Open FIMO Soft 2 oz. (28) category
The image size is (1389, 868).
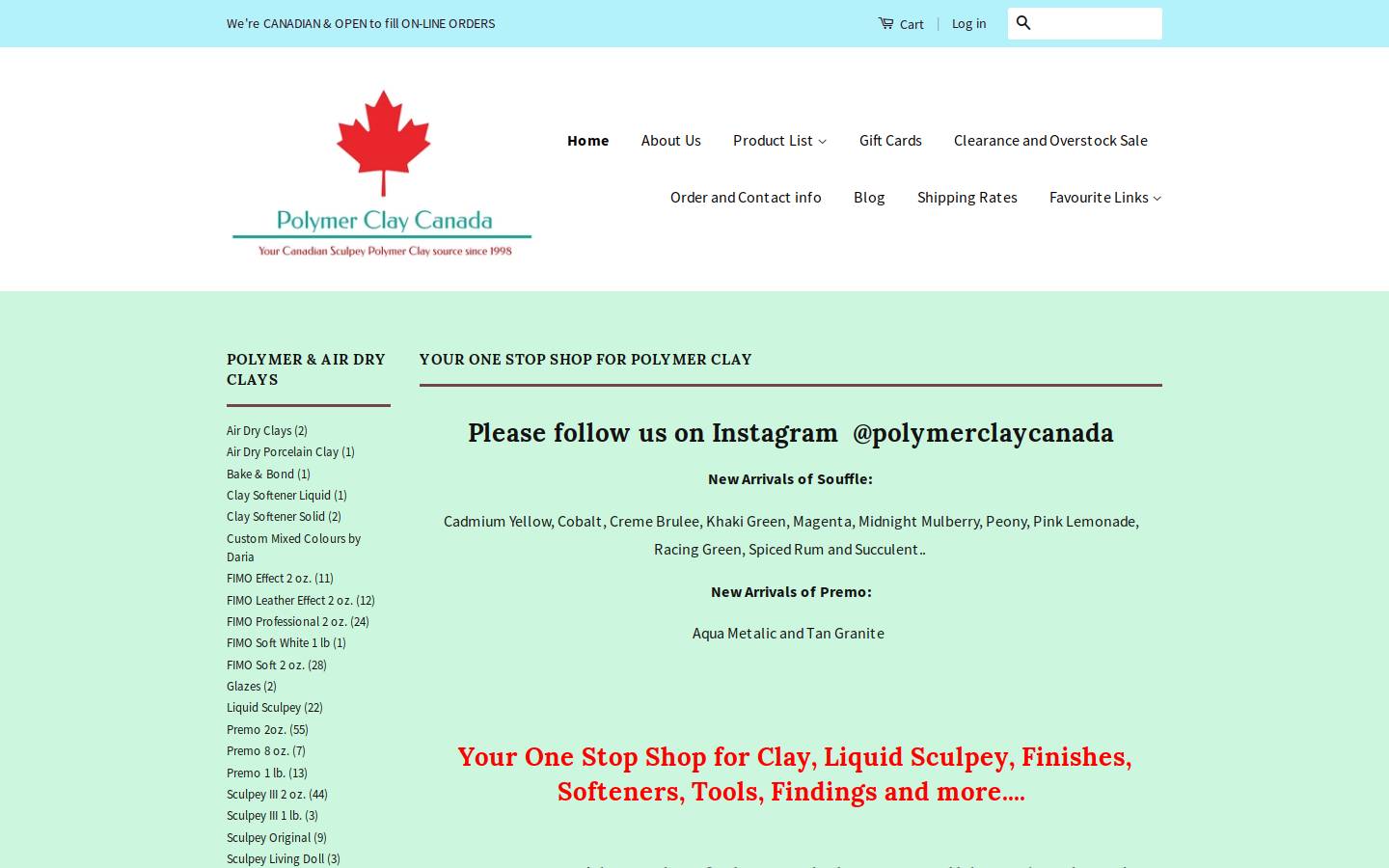pyautogui.click(x=277, y=665)
